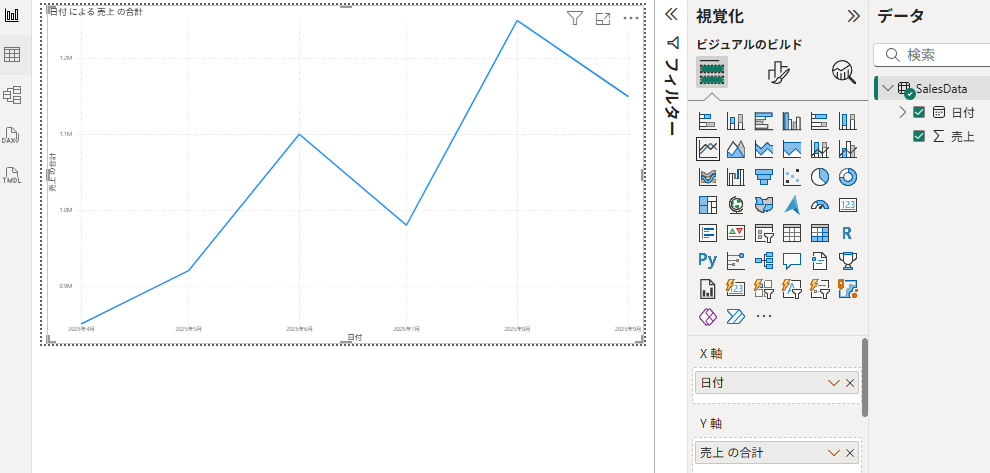Open more options on the chart visual
The image size is (990, 473).
click(631, 19)
